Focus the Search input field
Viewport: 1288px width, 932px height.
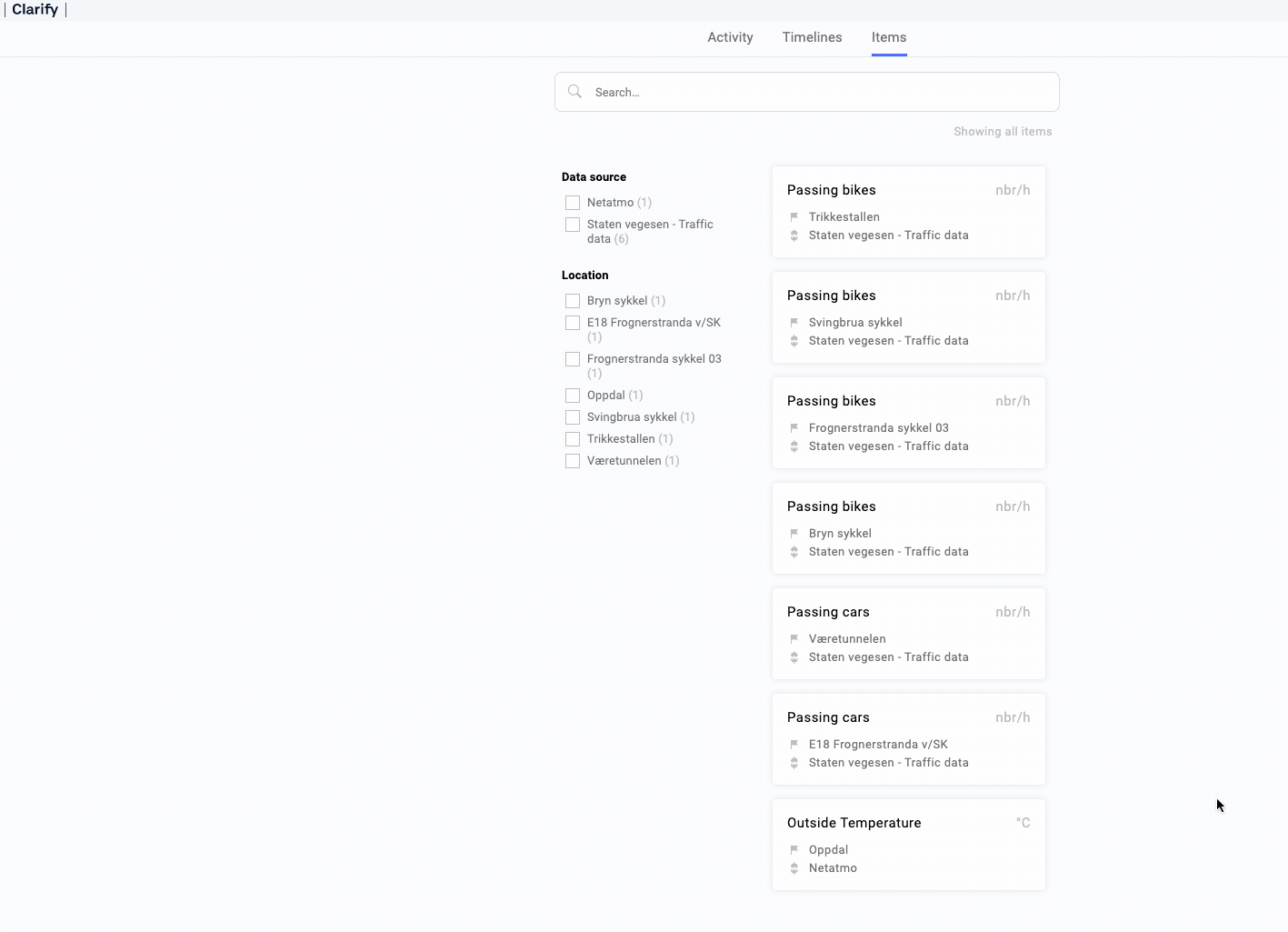pyautogui.click(x=818, y=92)
